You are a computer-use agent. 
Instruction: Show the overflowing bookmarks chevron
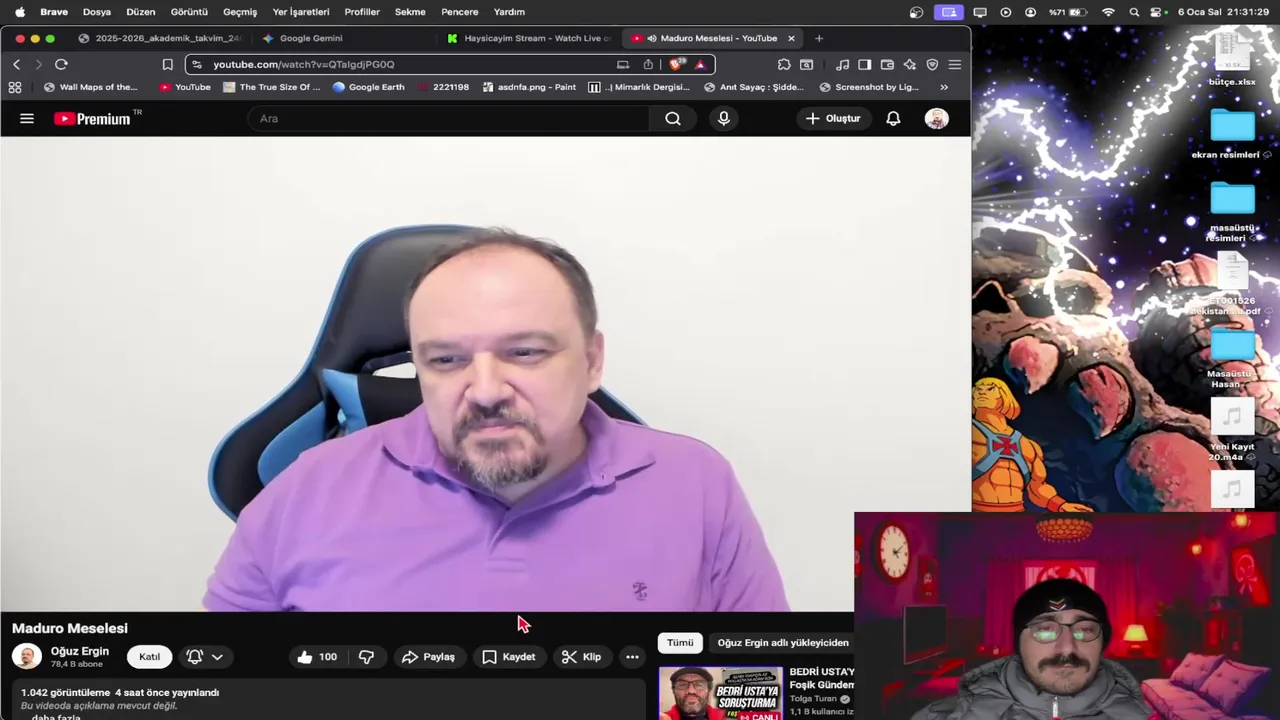[x=944, y=87]
